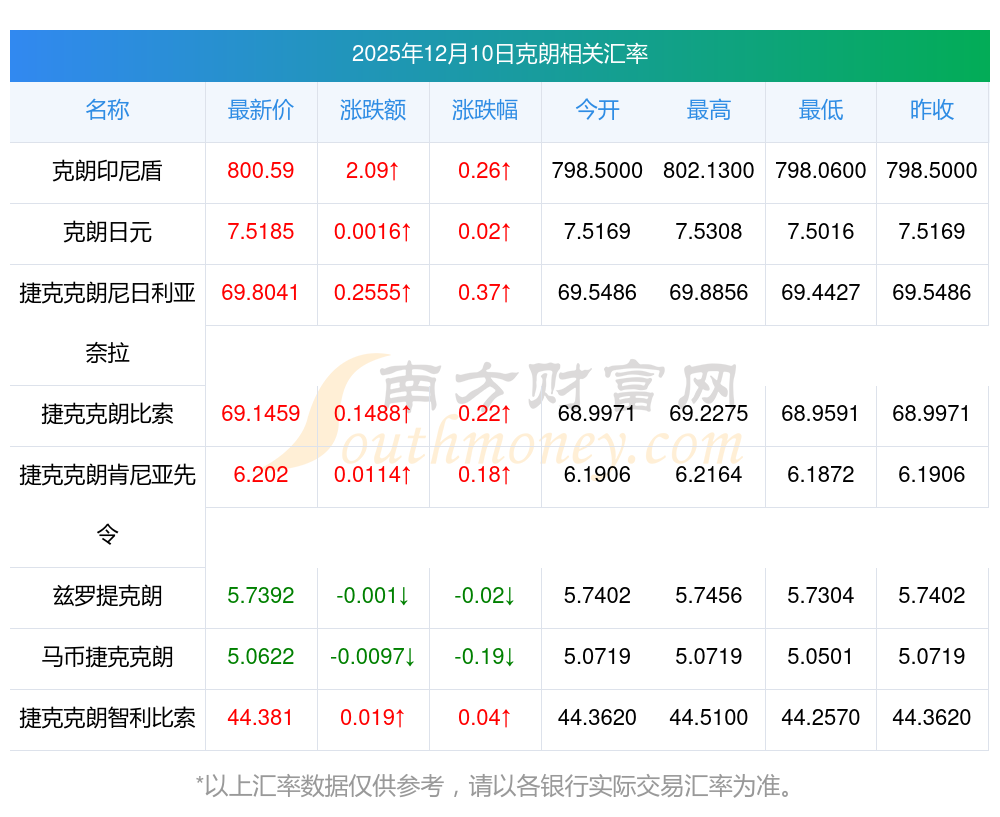This screenshot has height=817, width=1000.
Task: Click the 捷克克朗比索 row label
Action: 107,414
